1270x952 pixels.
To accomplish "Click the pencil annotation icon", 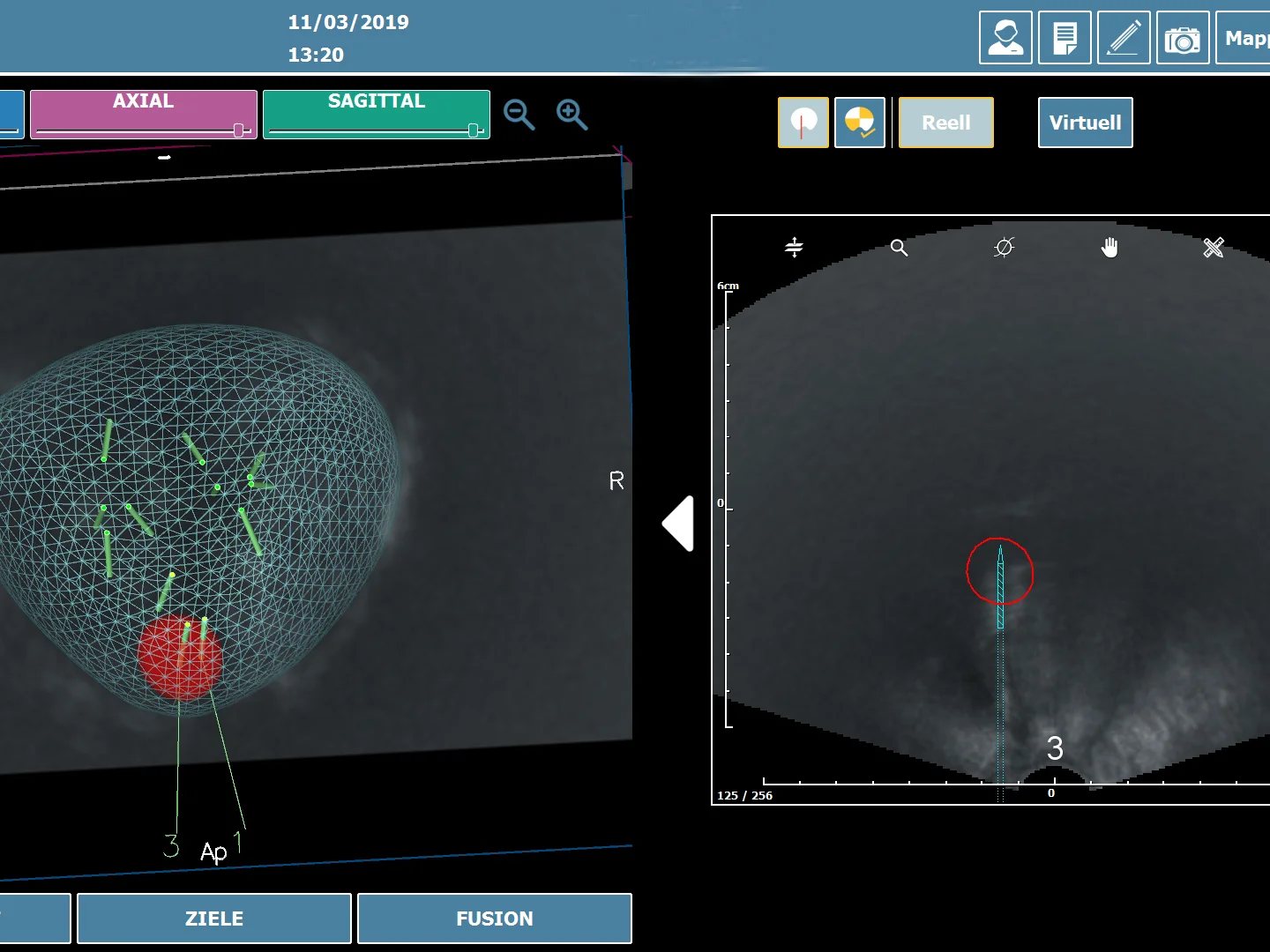I will click(x=1124, y=38).
